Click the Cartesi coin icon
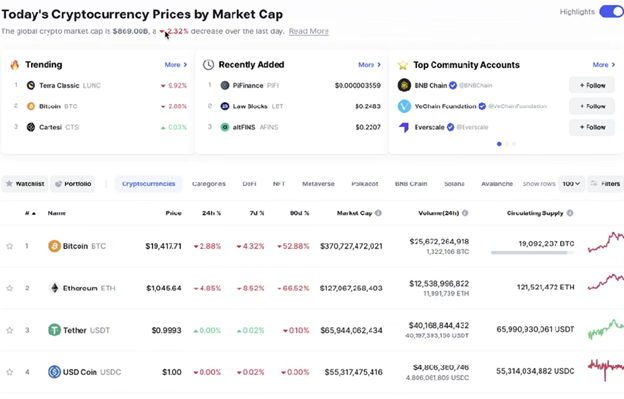The image size is (624, 399). point(31,127)
